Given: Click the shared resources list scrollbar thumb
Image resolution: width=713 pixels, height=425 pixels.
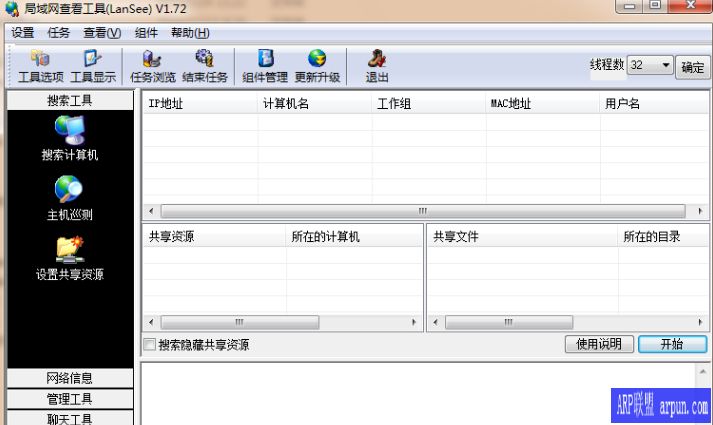Looking at the screenshot, I should [x=240, y=322].
